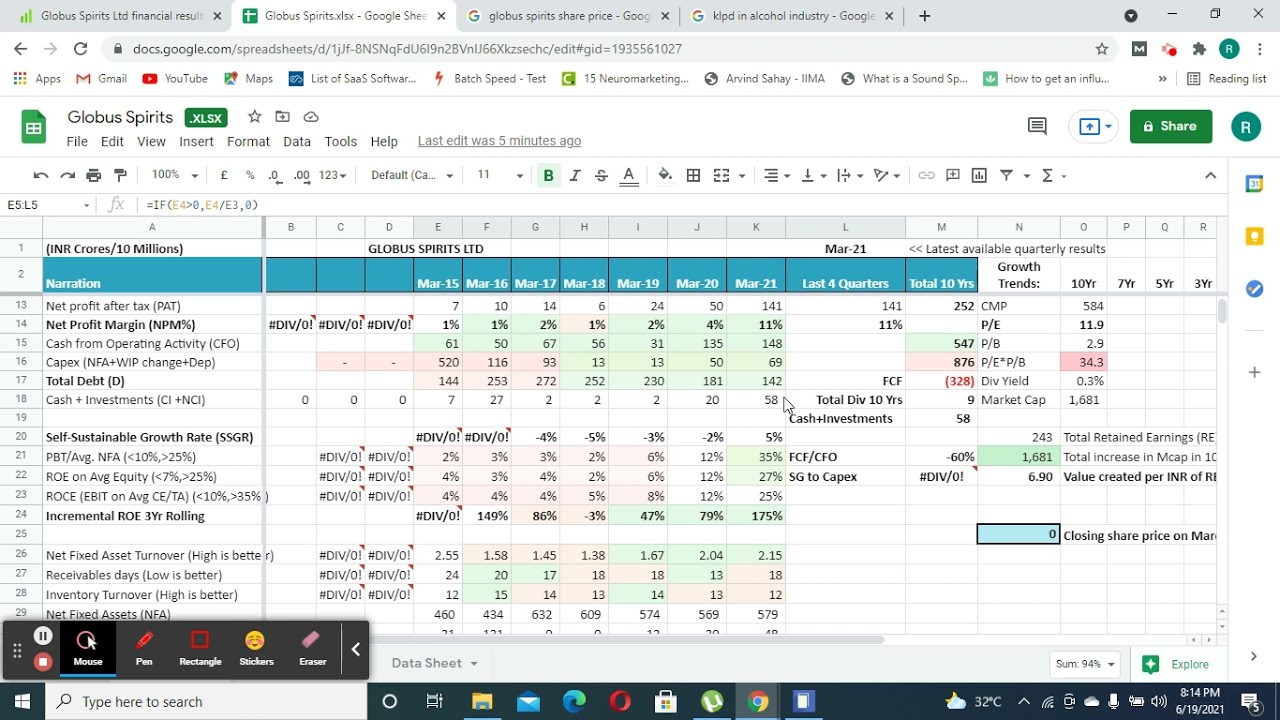Viewport: 1280px width, 720px height.
Task: Click the Redo icon in Sheets toolbar
Action: click(67, 175)
